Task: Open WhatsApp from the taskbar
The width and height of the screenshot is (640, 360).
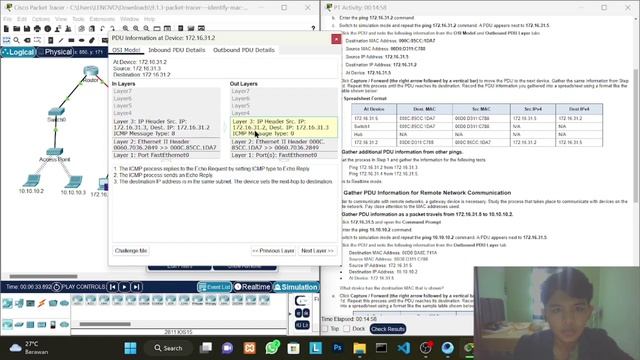Action: coord(272,348)
